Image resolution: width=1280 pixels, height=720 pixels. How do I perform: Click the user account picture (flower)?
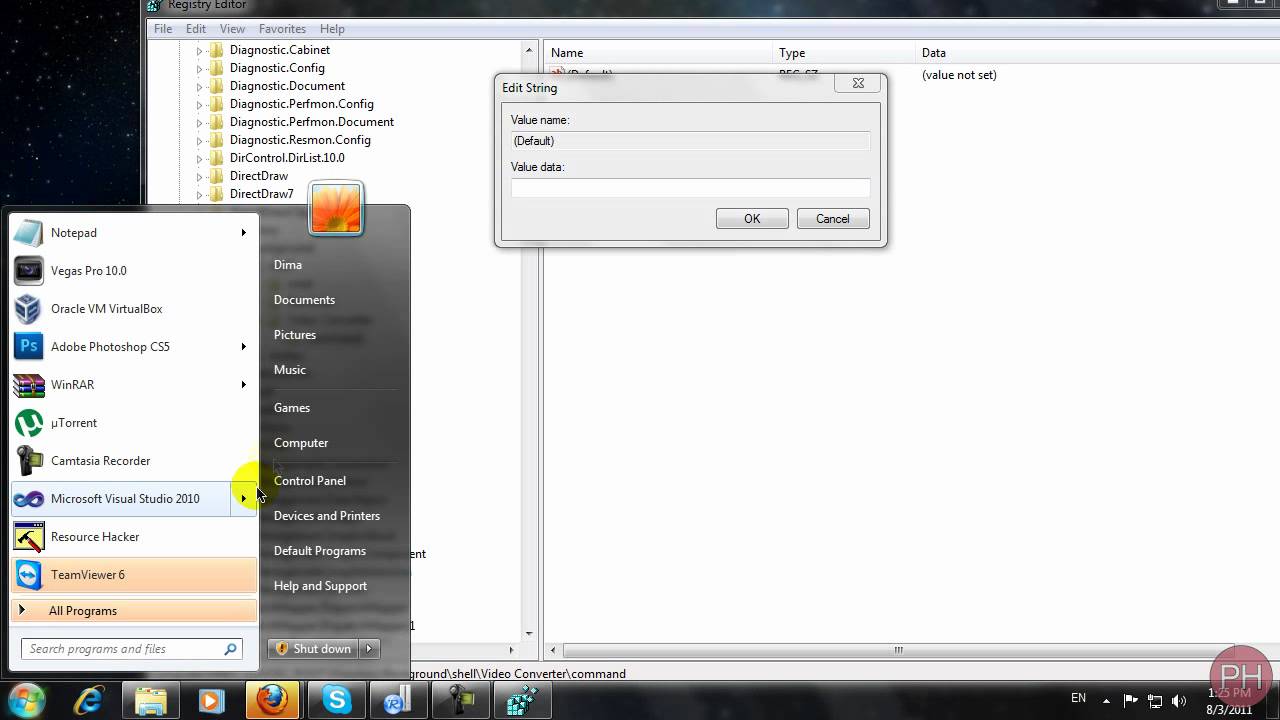335,208
